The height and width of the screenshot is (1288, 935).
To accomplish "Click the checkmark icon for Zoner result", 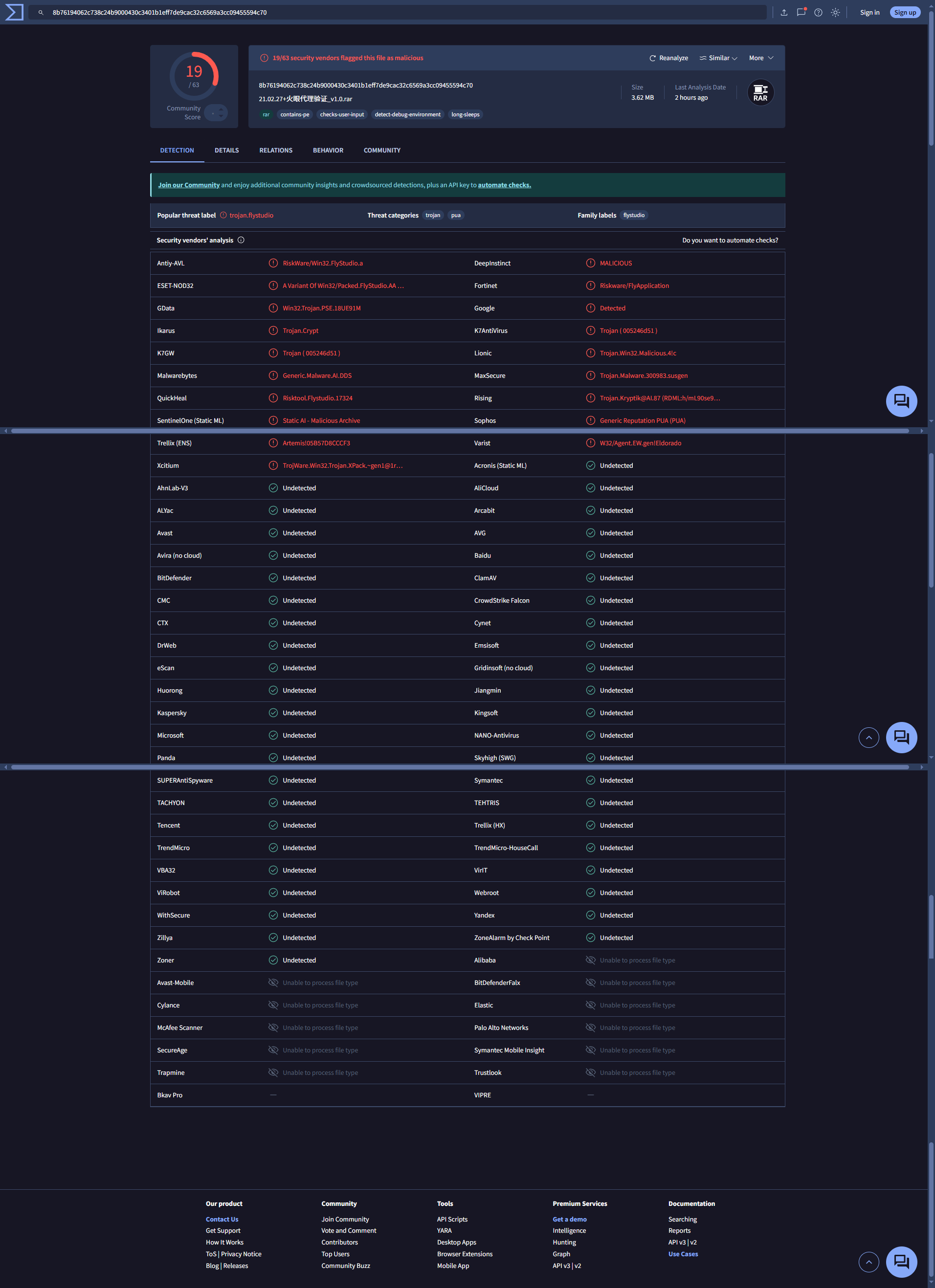I will click(x=273, y=961).
